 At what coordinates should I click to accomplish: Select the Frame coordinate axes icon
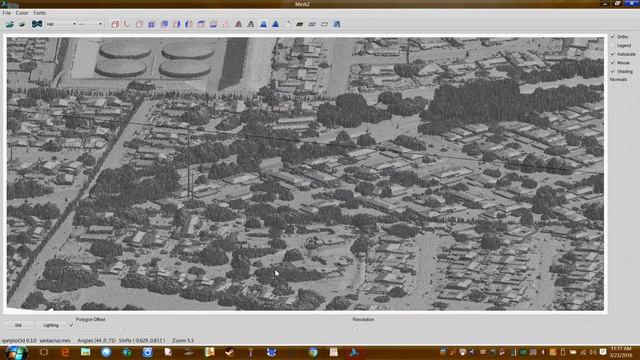coord(127,24)
